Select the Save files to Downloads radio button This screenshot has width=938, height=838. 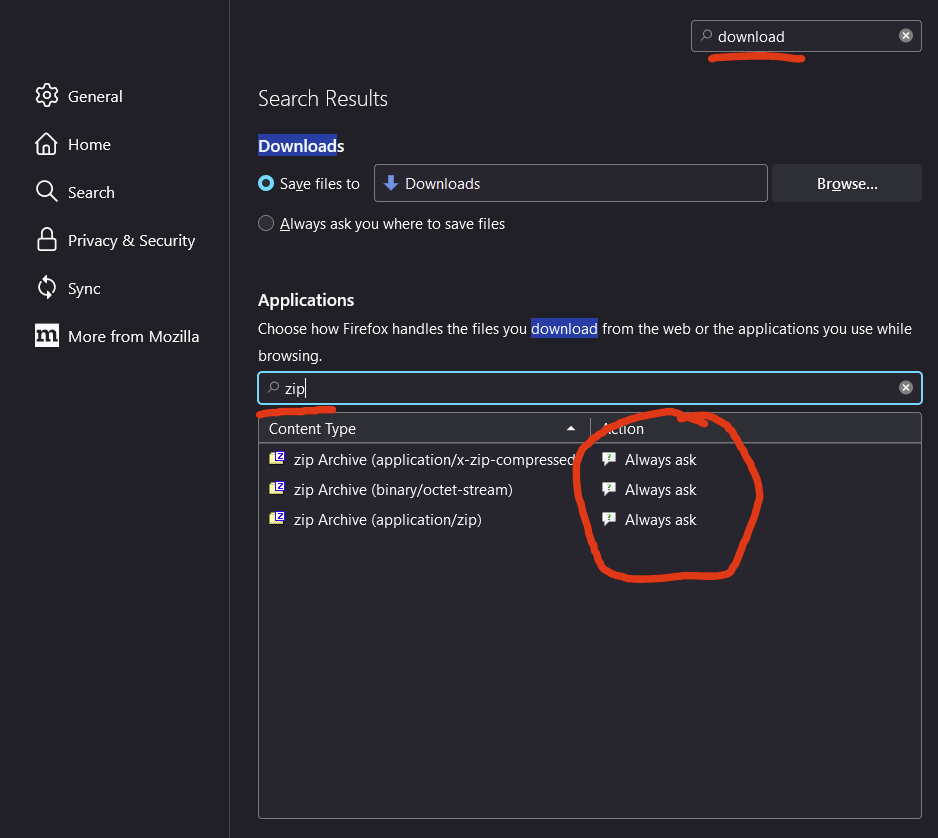pos(266,183)
